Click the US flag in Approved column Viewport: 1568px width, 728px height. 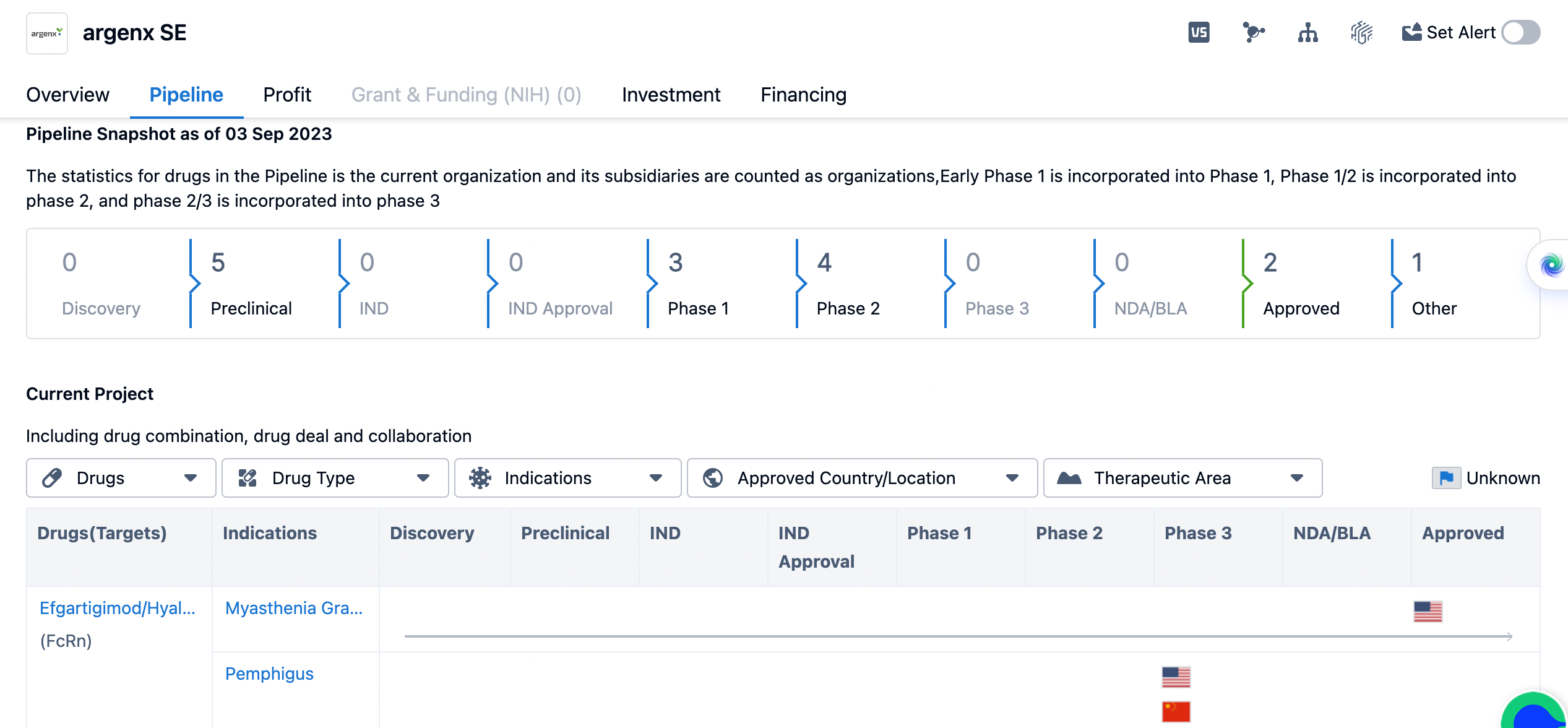(x=1428, y=611)
